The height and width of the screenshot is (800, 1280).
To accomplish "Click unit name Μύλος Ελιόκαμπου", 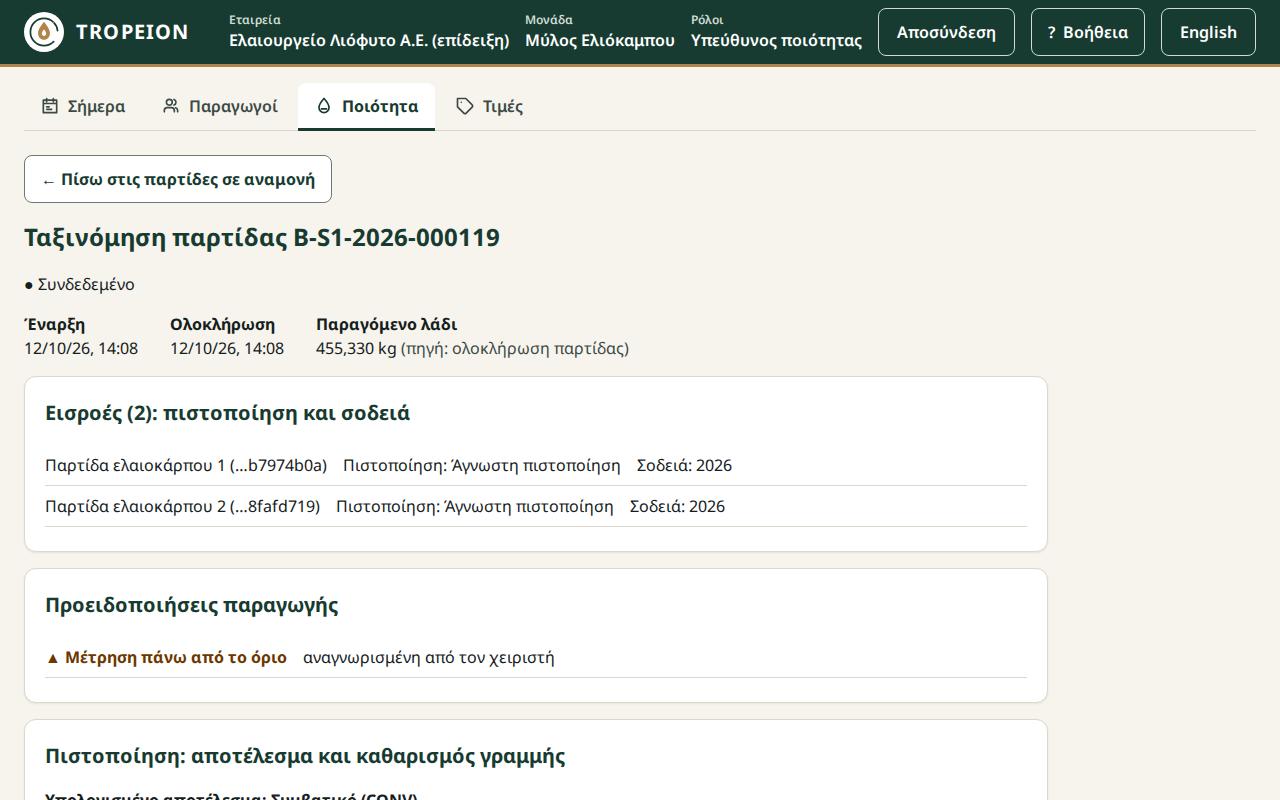I will coord(600,41).
